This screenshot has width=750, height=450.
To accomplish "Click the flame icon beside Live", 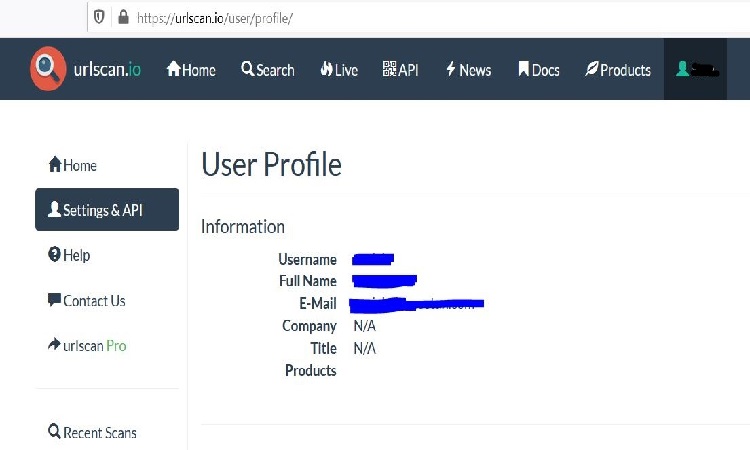I will click(326, 69).
